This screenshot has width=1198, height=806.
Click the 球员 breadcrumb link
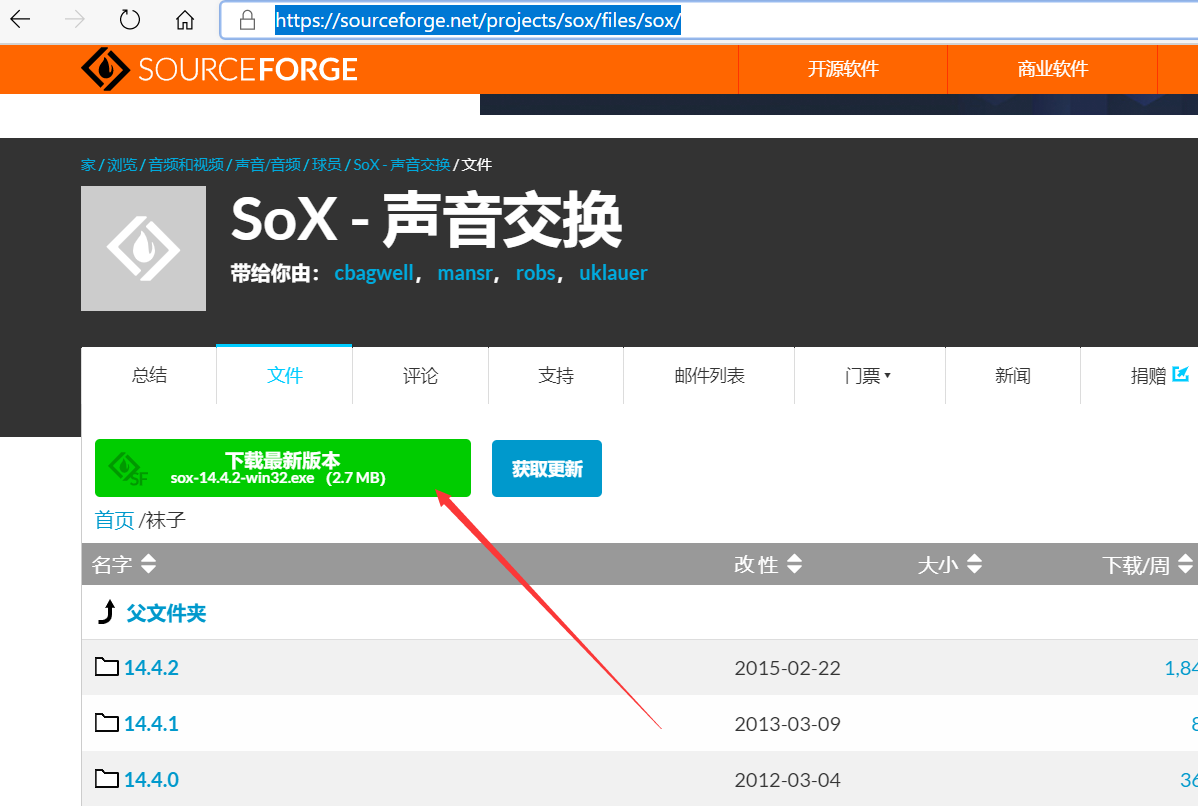pyautogui.click(x=326, y=164)
